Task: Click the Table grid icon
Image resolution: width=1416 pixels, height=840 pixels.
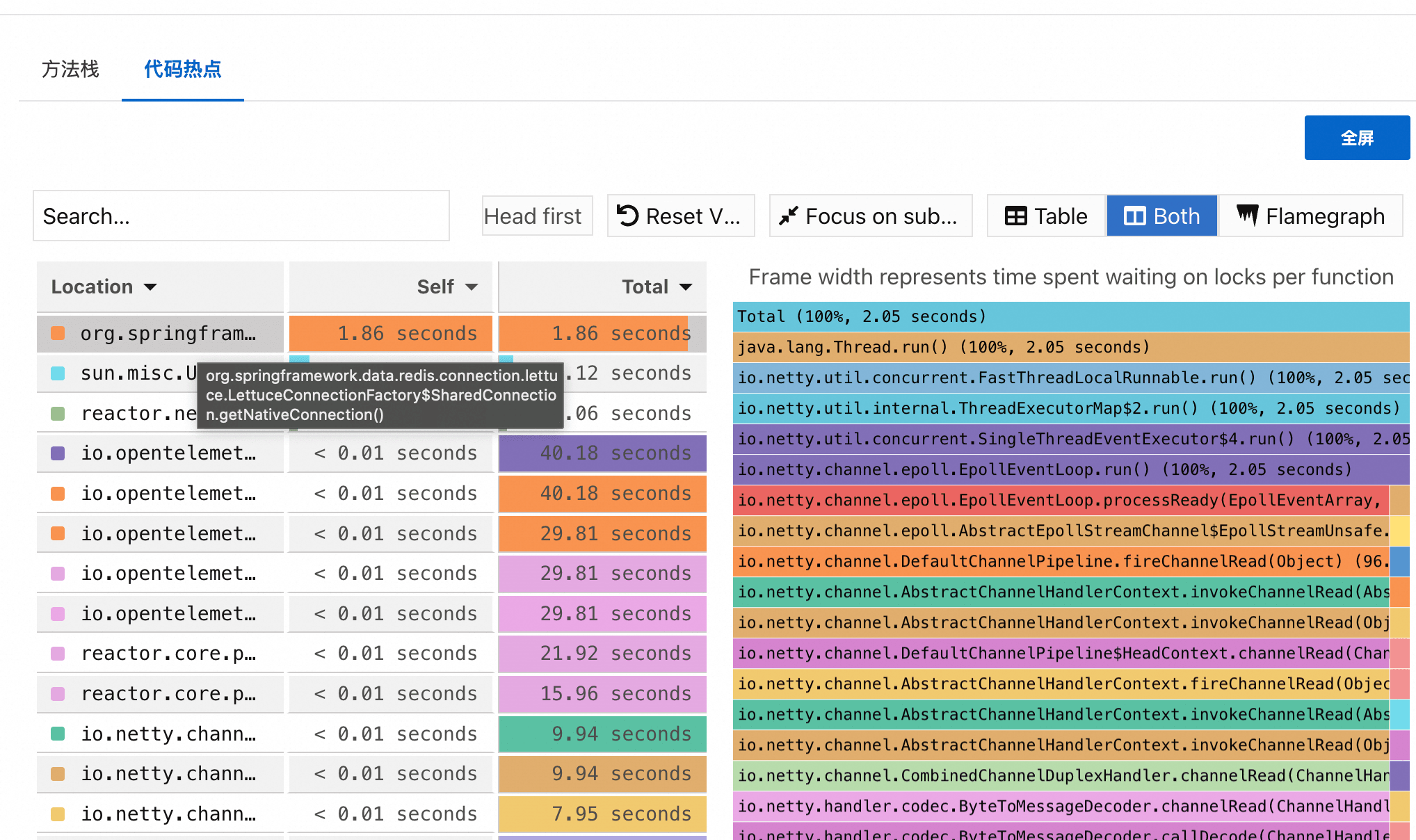Action: coord(1015,216)
